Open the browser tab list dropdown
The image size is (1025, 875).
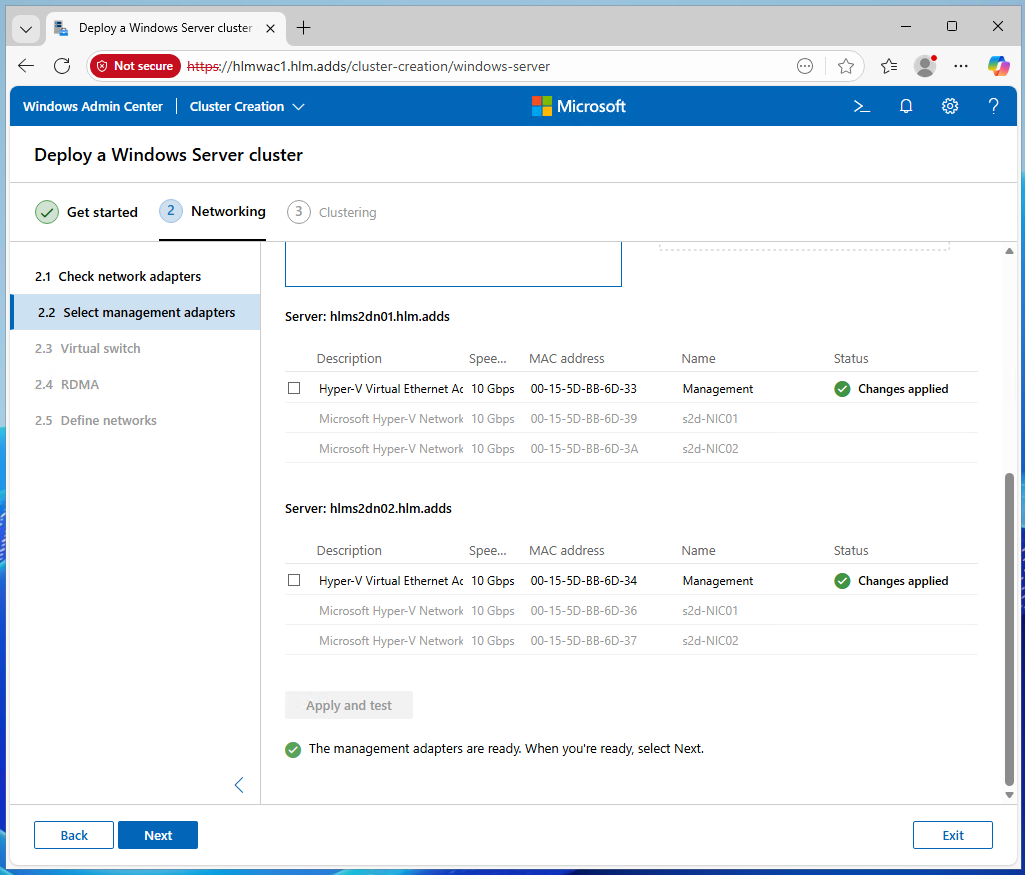click(x=26, y=28)
